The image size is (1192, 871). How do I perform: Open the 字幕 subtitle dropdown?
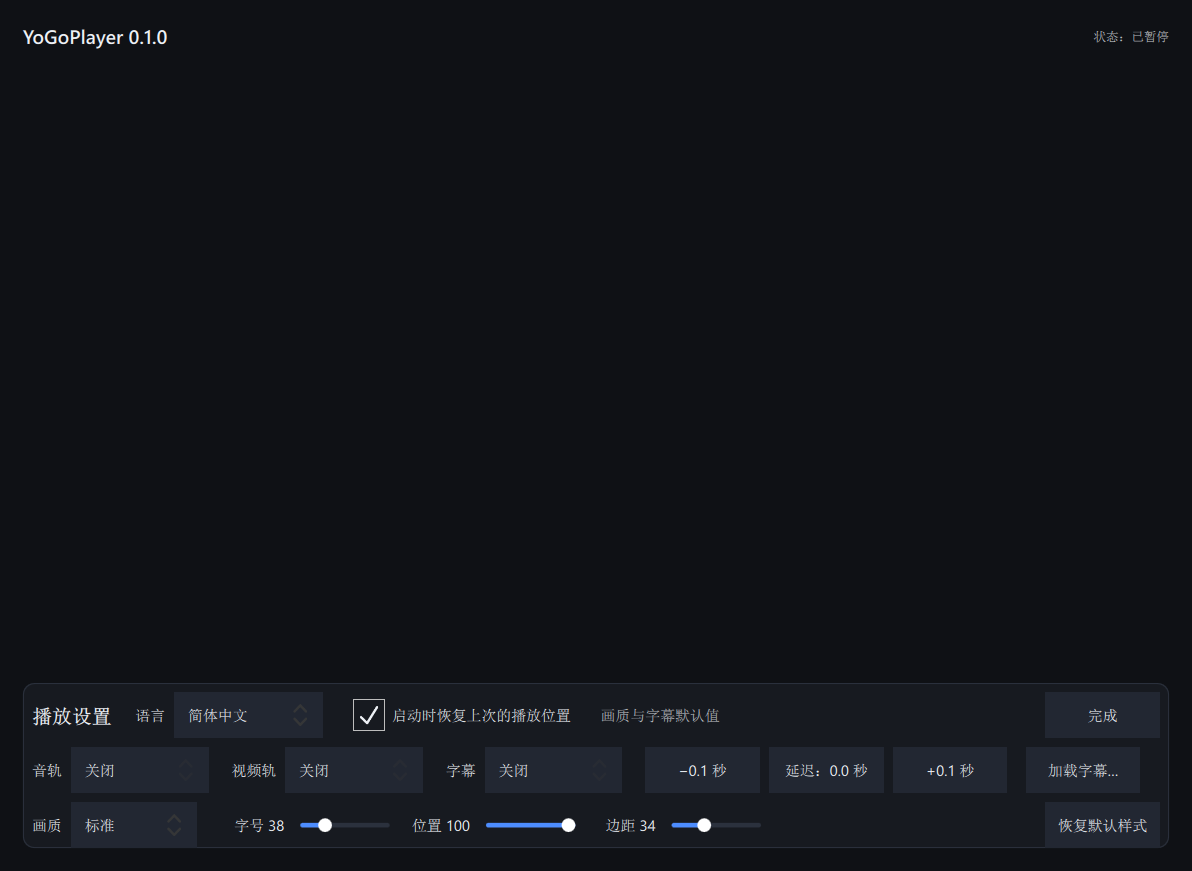pos(553,770)
